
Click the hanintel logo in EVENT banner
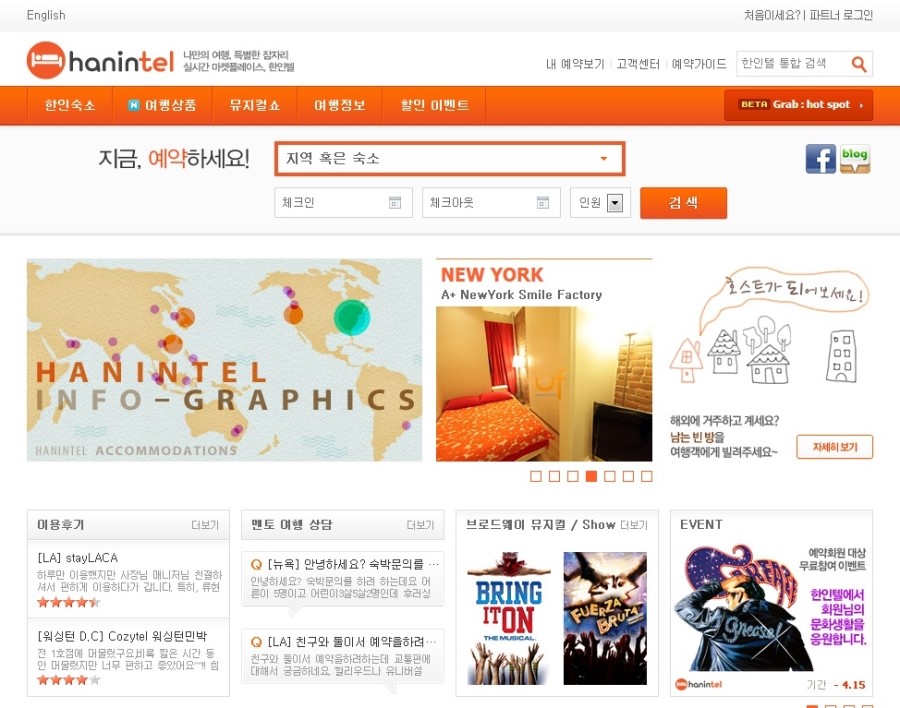pyautogui.click(x=699, y=684)
